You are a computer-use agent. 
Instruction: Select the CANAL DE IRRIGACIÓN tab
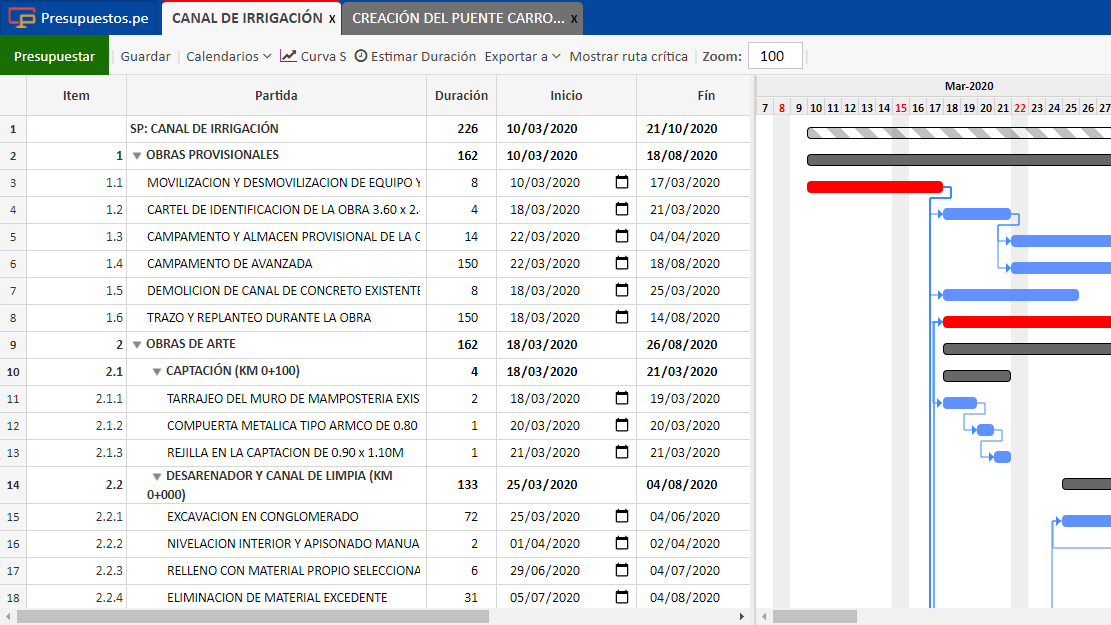[x=247, y=18]
